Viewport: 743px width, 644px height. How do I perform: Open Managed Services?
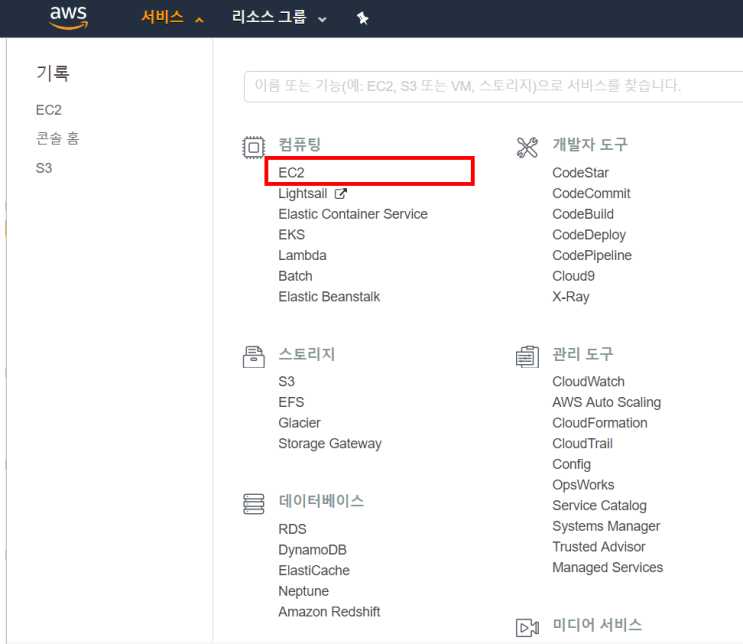pos(607,567)
